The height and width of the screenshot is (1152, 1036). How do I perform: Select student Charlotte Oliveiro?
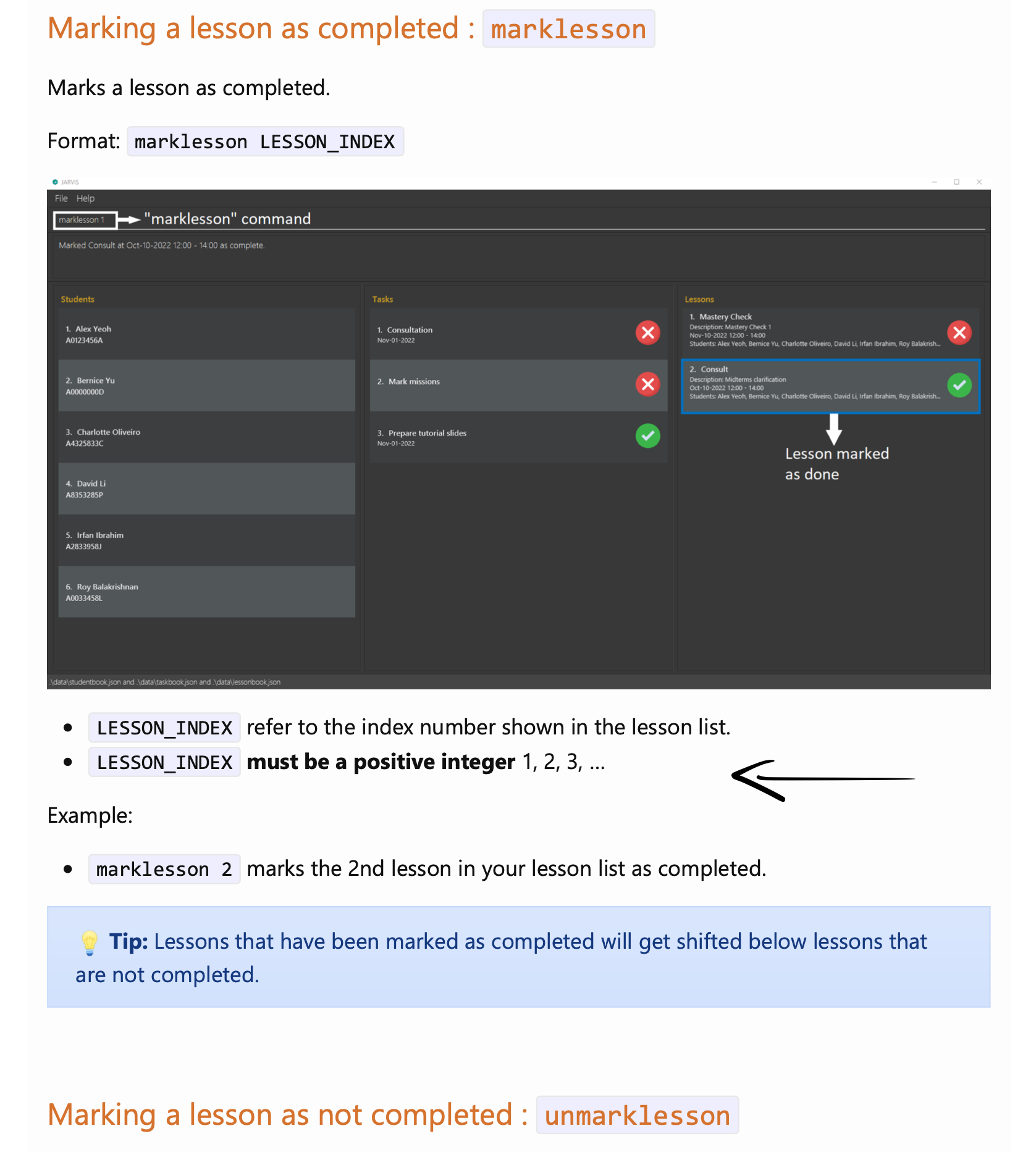(x=206, y=437)
